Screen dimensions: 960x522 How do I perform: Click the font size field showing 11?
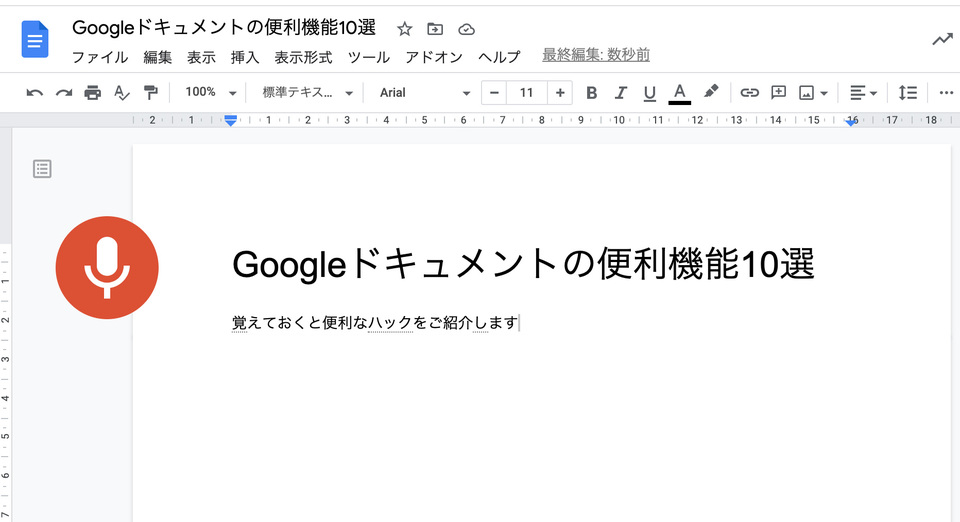527,93
